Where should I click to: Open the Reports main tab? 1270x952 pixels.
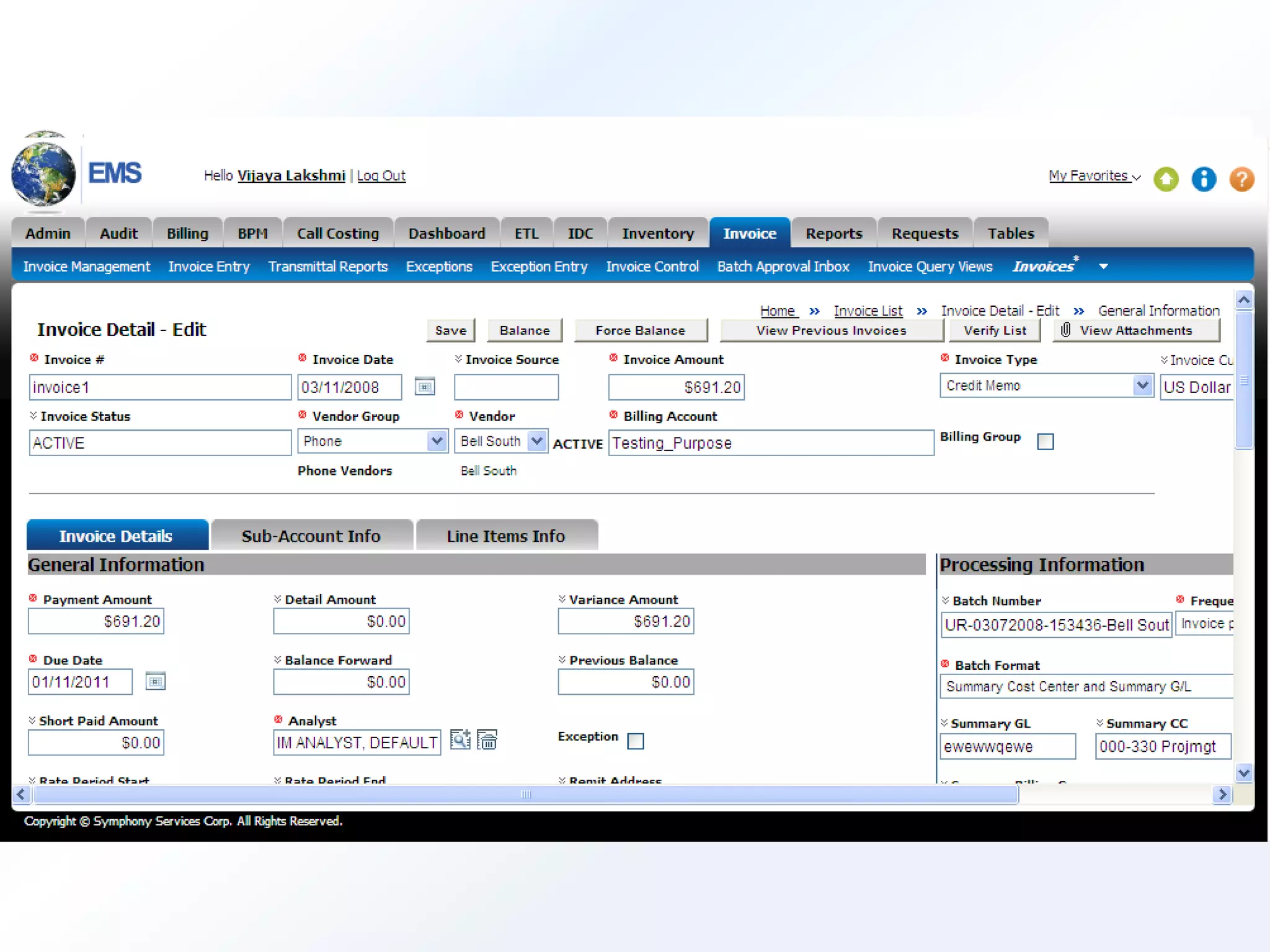point(833,234)
